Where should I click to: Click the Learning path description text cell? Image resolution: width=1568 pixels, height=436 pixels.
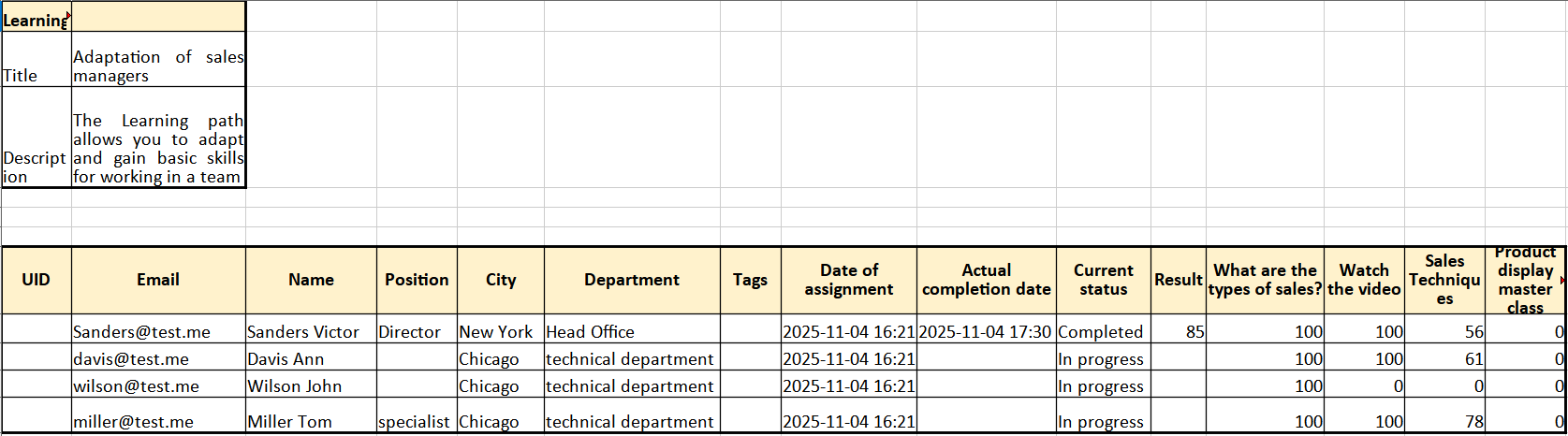[x=158, y=148]
